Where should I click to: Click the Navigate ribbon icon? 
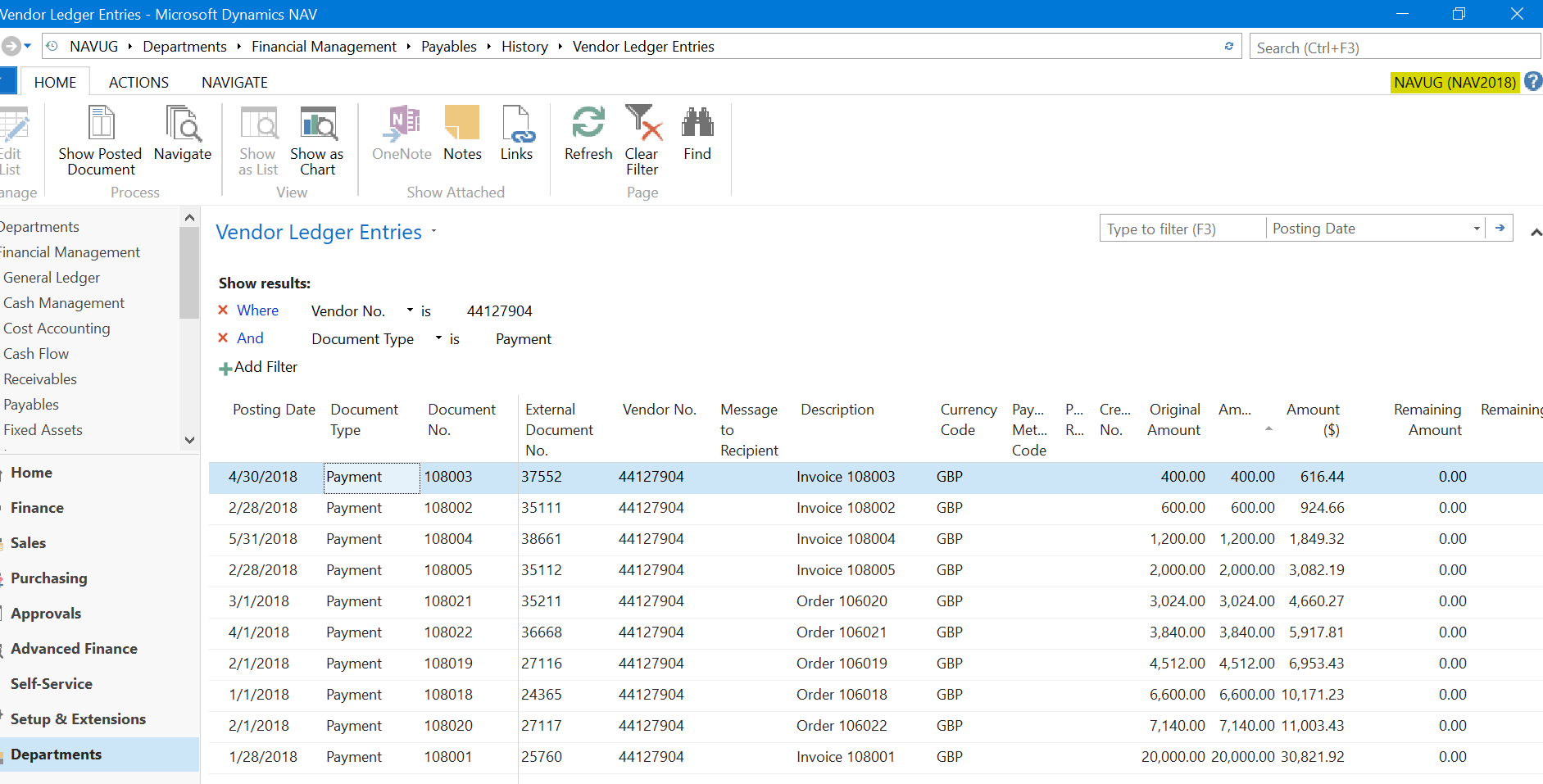[183, 134]
